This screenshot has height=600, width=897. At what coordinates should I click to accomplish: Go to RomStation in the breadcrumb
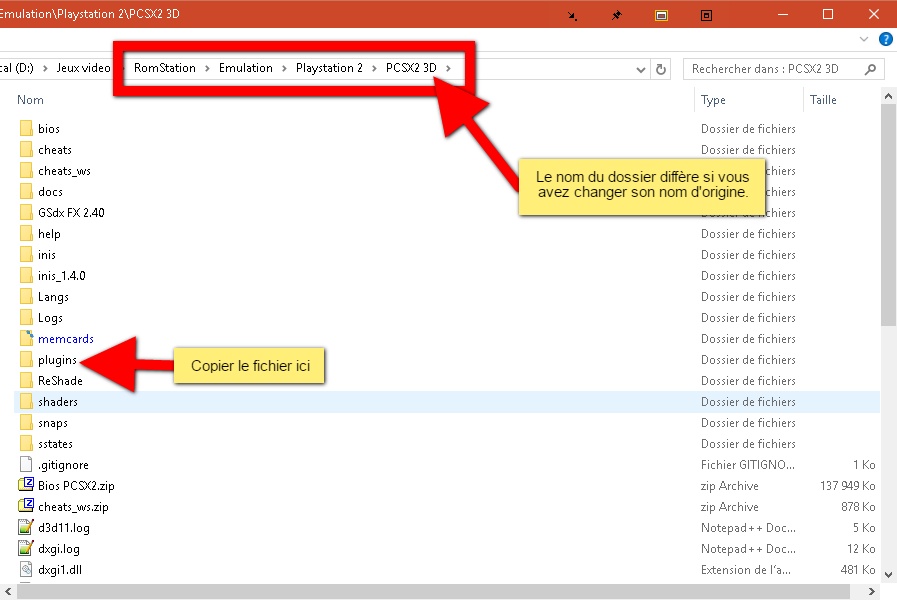click(x=165, y=68)
